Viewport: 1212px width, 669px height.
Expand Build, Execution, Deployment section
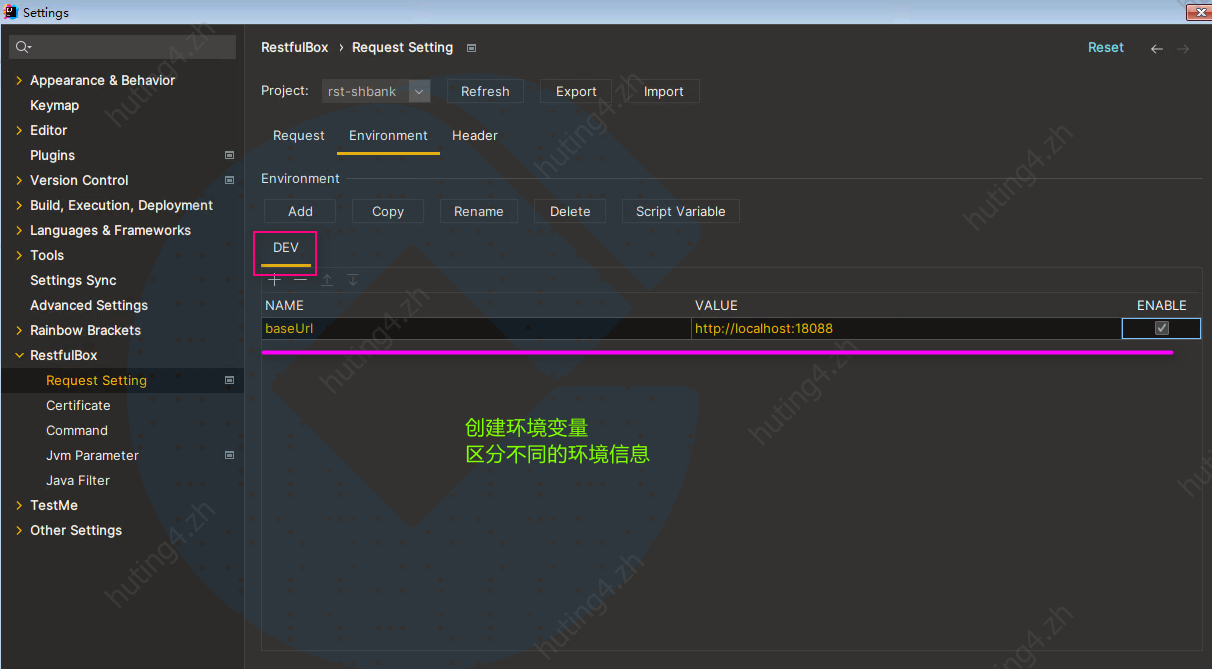click(x=19, y=205)
